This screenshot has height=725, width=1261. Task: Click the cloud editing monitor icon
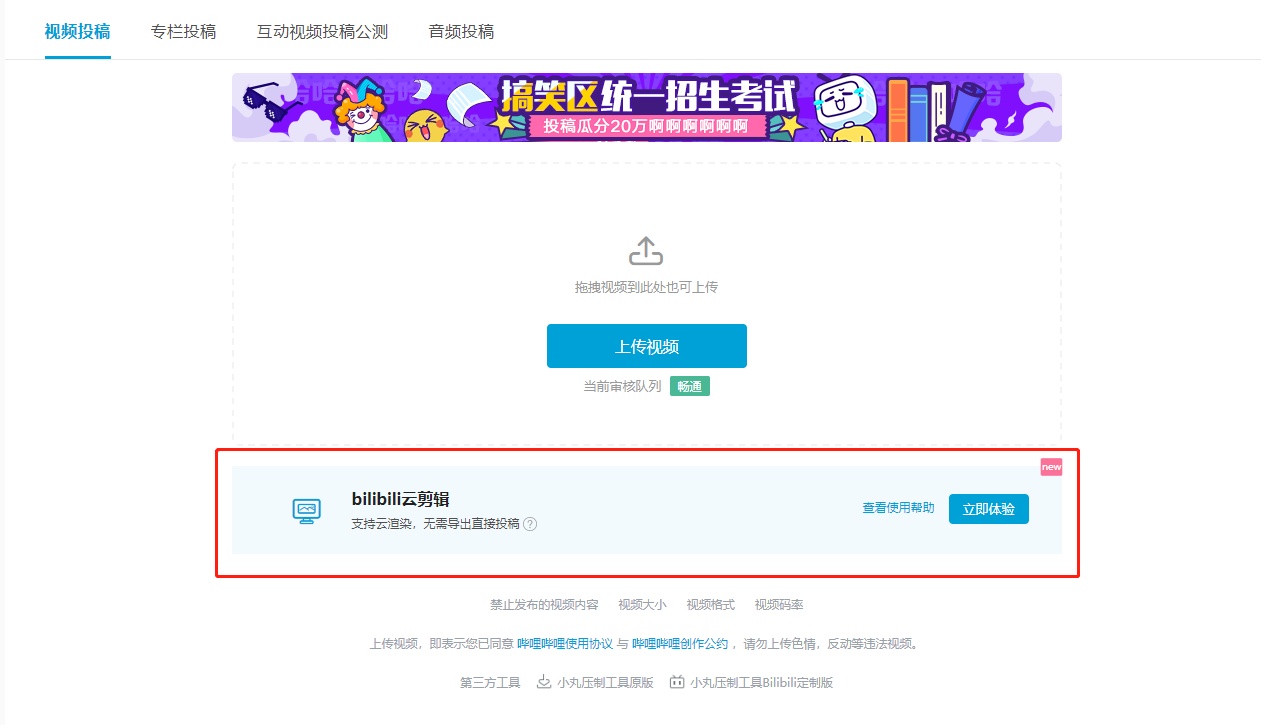pos(307,511)
